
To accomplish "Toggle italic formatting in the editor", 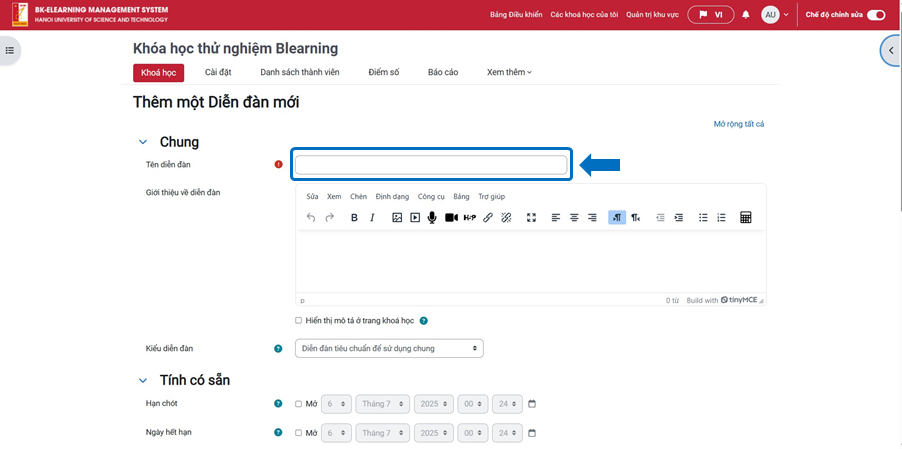I will point(372,217).
